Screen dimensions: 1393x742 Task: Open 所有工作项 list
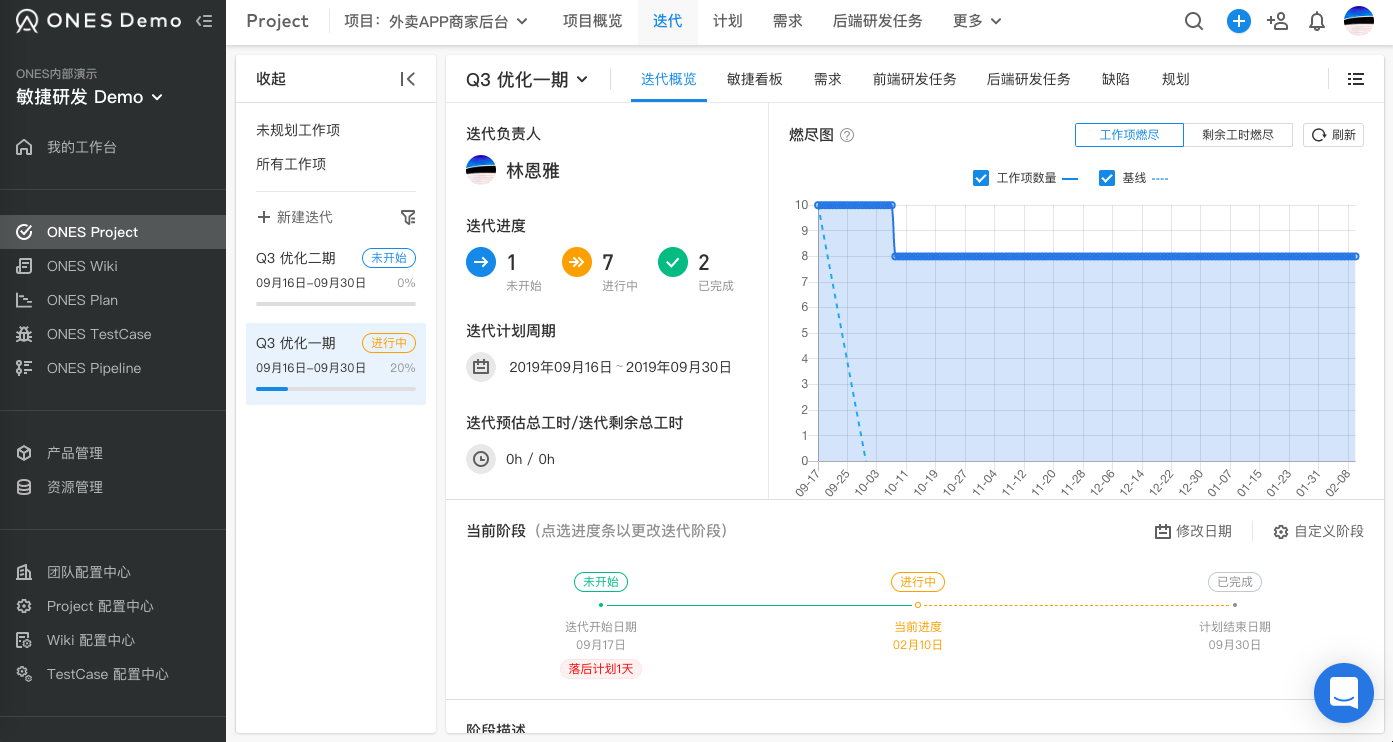[291, 164]
